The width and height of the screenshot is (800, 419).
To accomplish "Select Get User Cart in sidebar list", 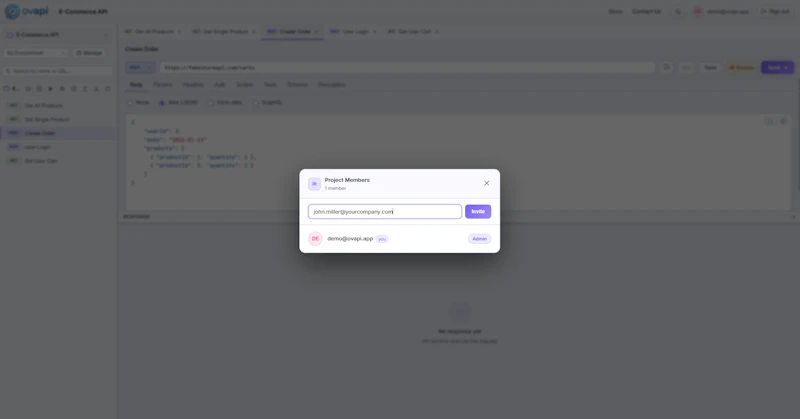I will (x=58, y=161).
